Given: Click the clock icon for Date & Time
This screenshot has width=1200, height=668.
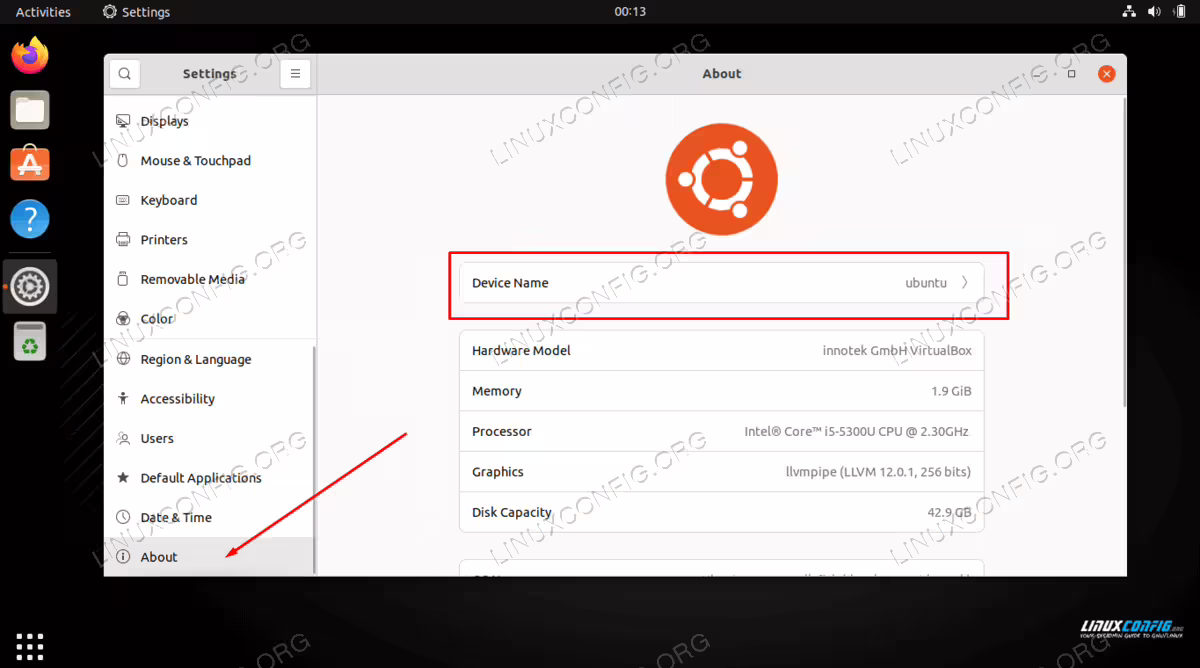Looking at the screenshot, I should (x=123, y=517).
